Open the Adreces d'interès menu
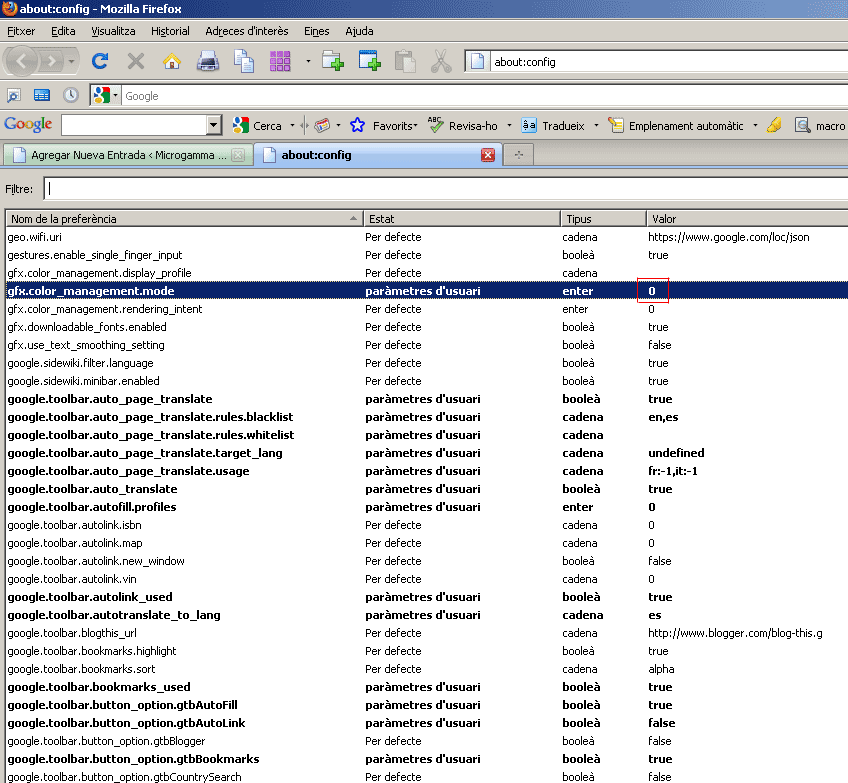The width and height of the screenshot is (848, 783). (x=247, y=31)
